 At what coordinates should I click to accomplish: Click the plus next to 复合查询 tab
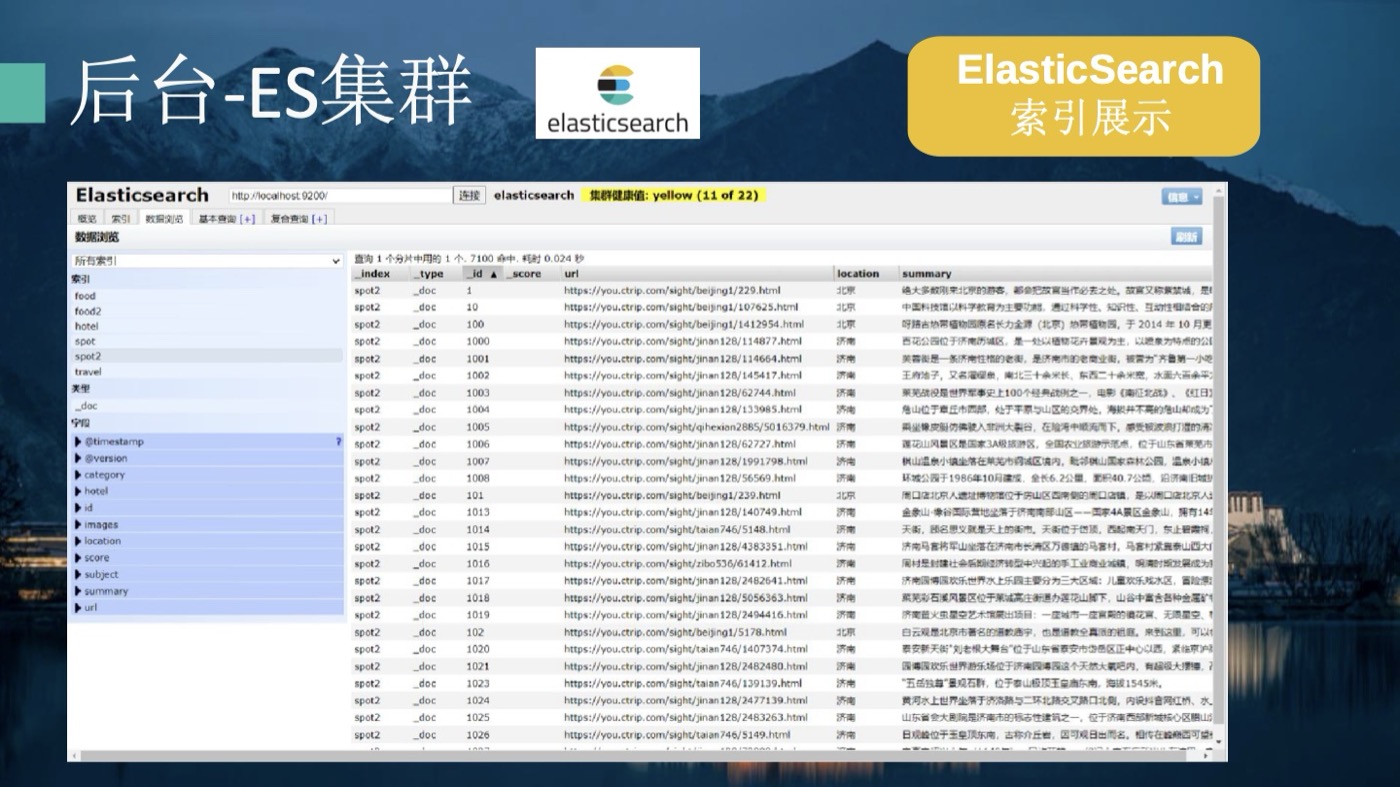pos(319,218)
